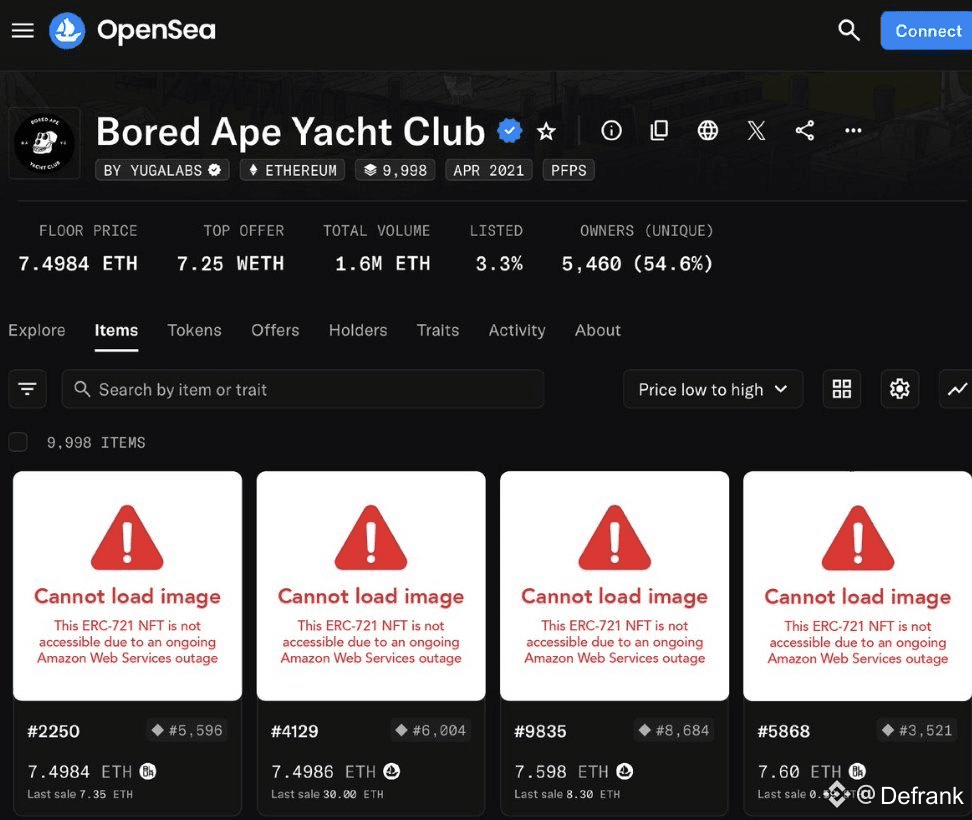Click marketplace icon beside 7.4984 ETH price
972x820 pixels.
pyautogui.click(x=148, y=771)
